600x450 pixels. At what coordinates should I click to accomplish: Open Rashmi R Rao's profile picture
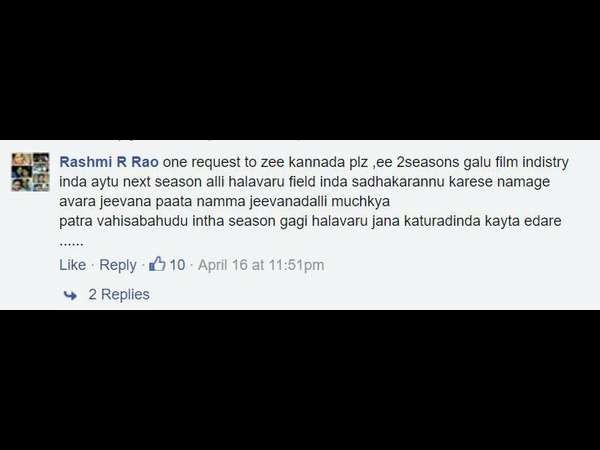30,172
